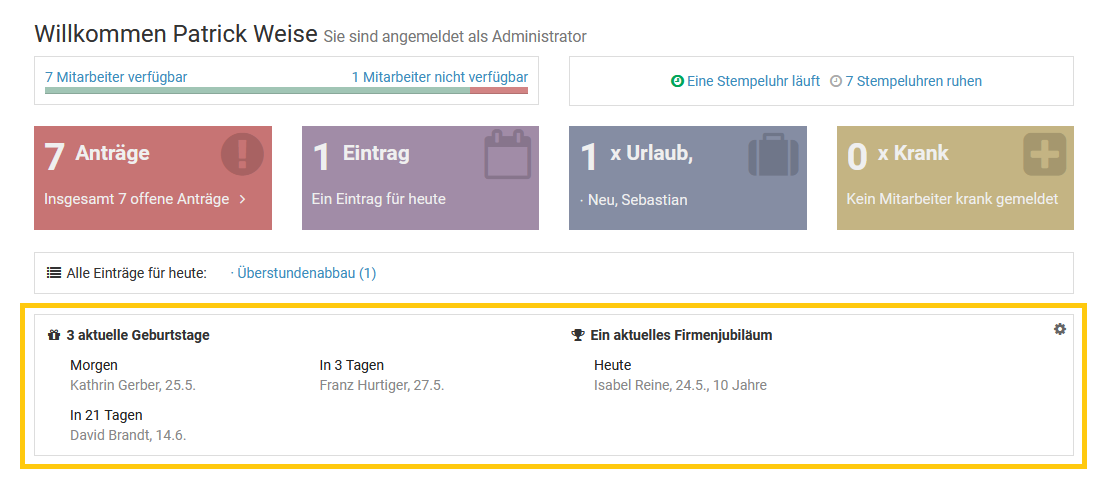
Task: Click the calendar icon on Eintrag tile
Action: pos(509,155)
